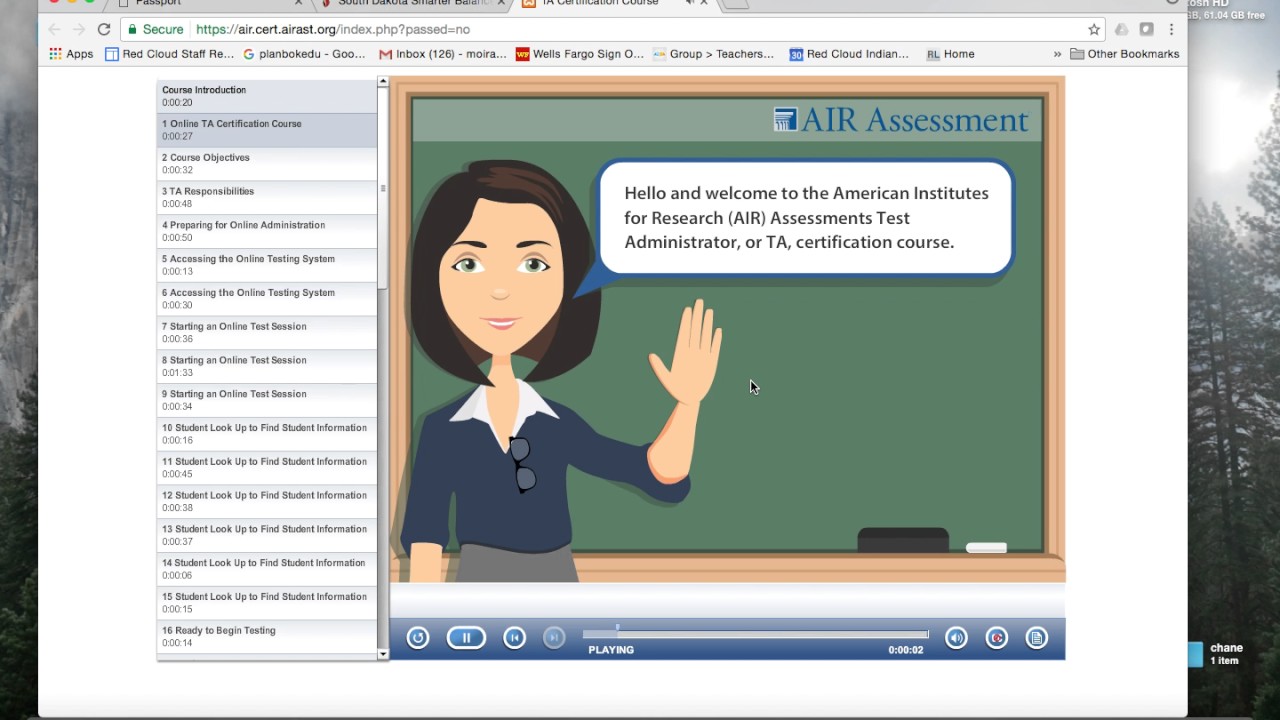
Task: Mute the audio with the speaker icon
Action: click(956, 638)
